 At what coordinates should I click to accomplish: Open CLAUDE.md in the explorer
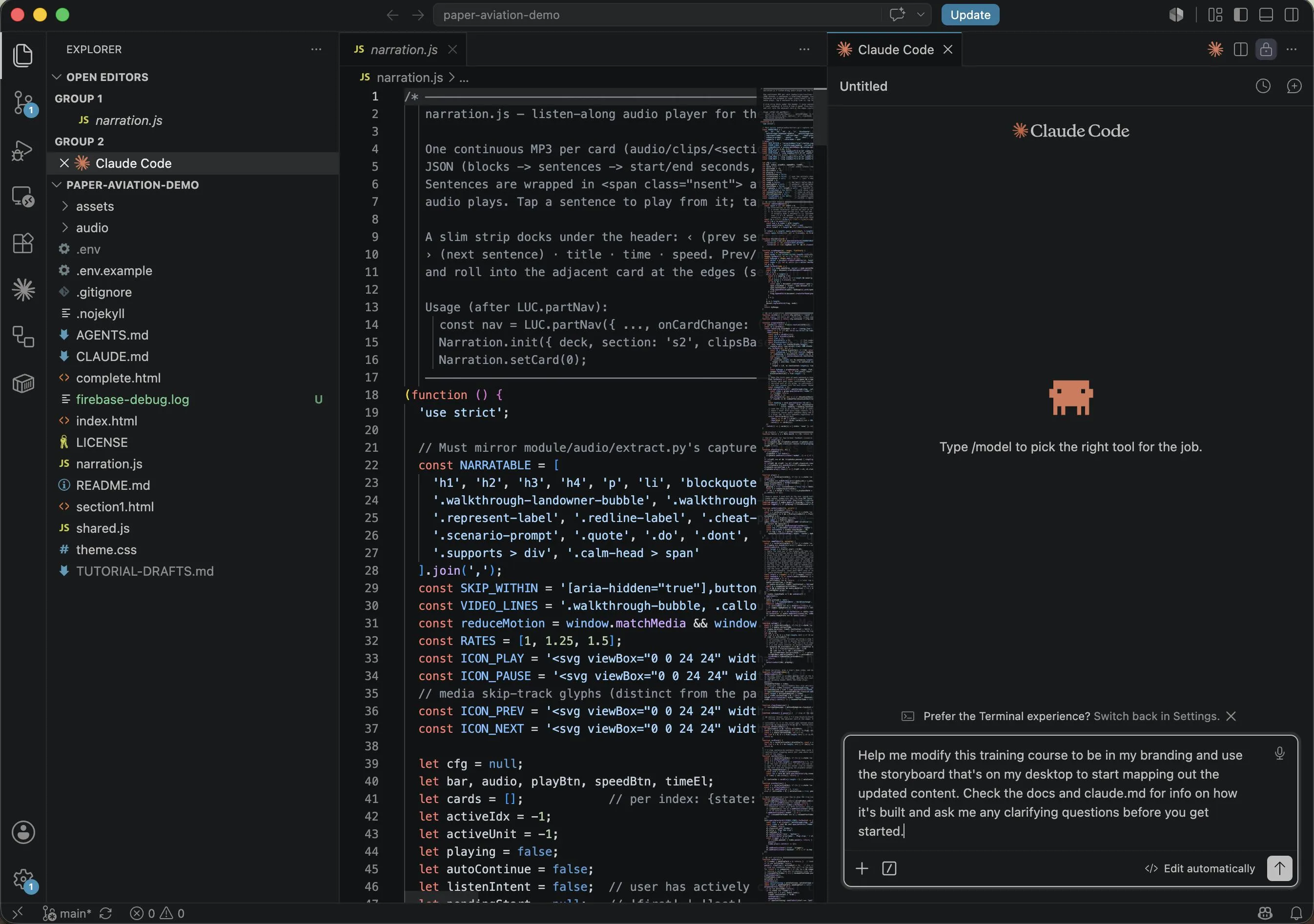pos(112,357)
